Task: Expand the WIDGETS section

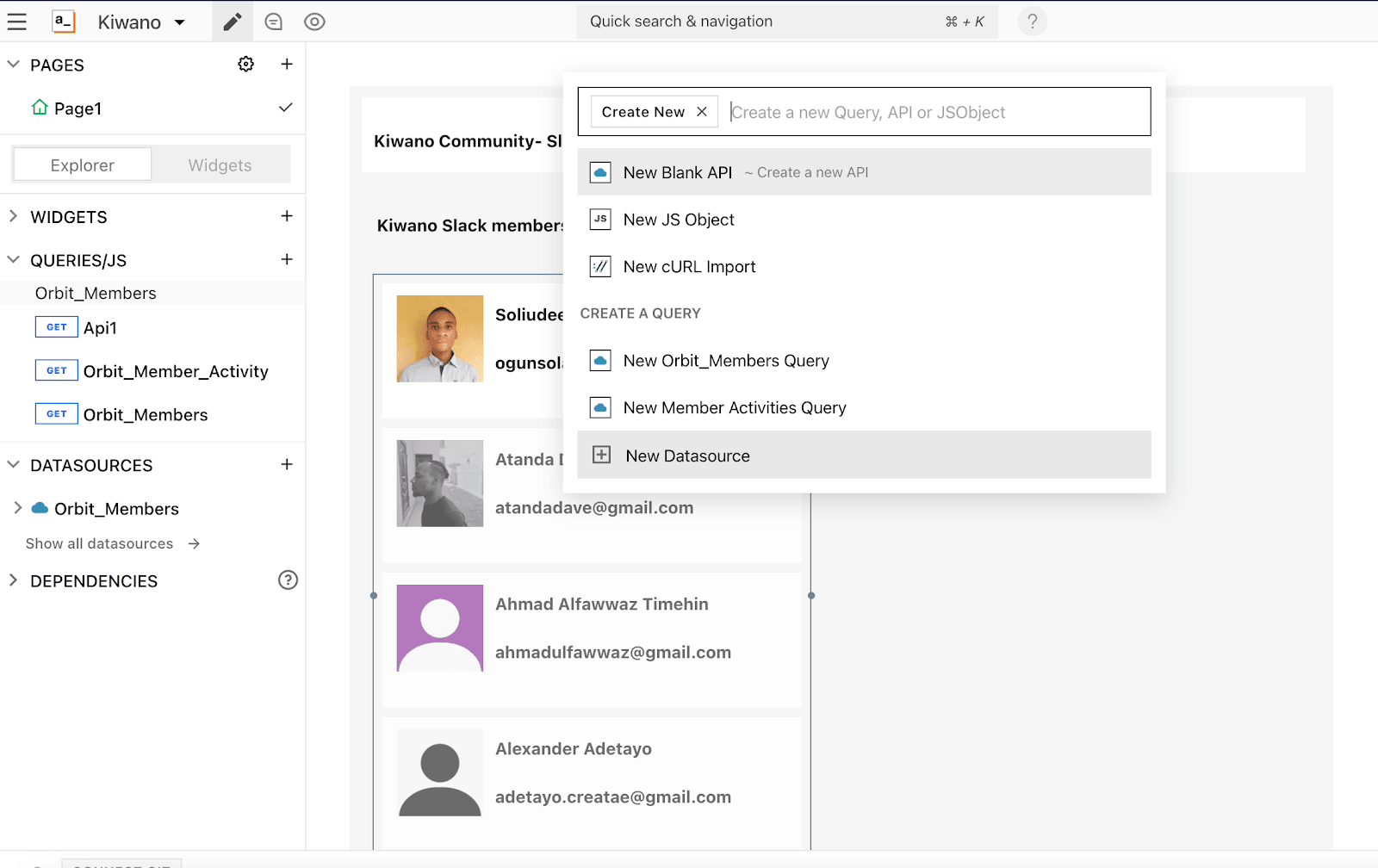Action: coord(14,216)
